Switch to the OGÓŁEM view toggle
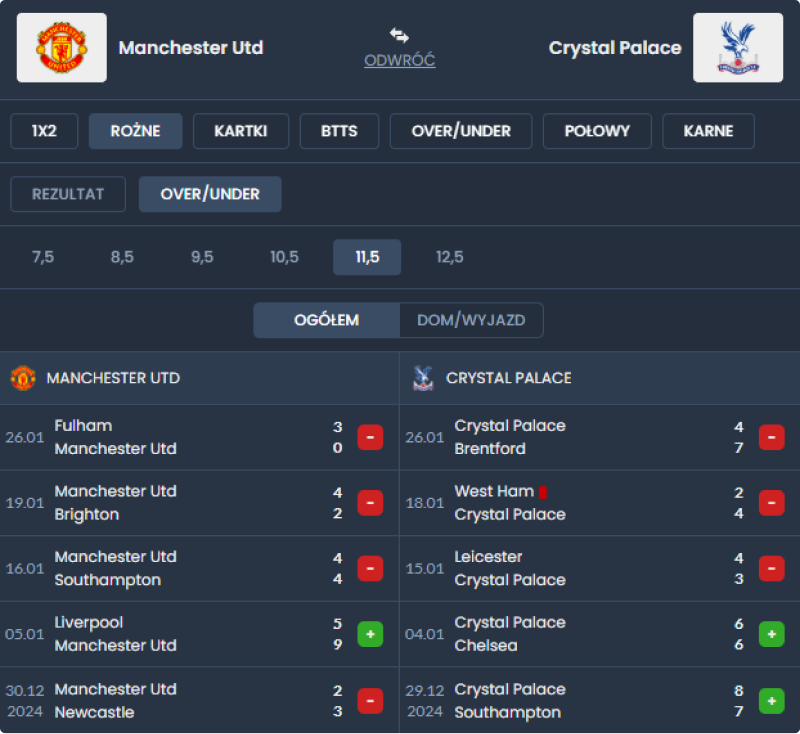800x734 pixels. 326,320
